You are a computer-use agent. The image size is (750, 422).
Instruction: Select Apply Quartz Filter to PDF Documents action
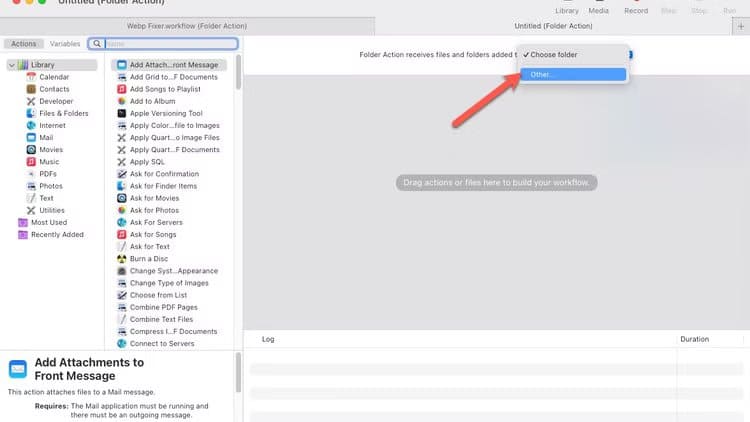pos(169,150)
